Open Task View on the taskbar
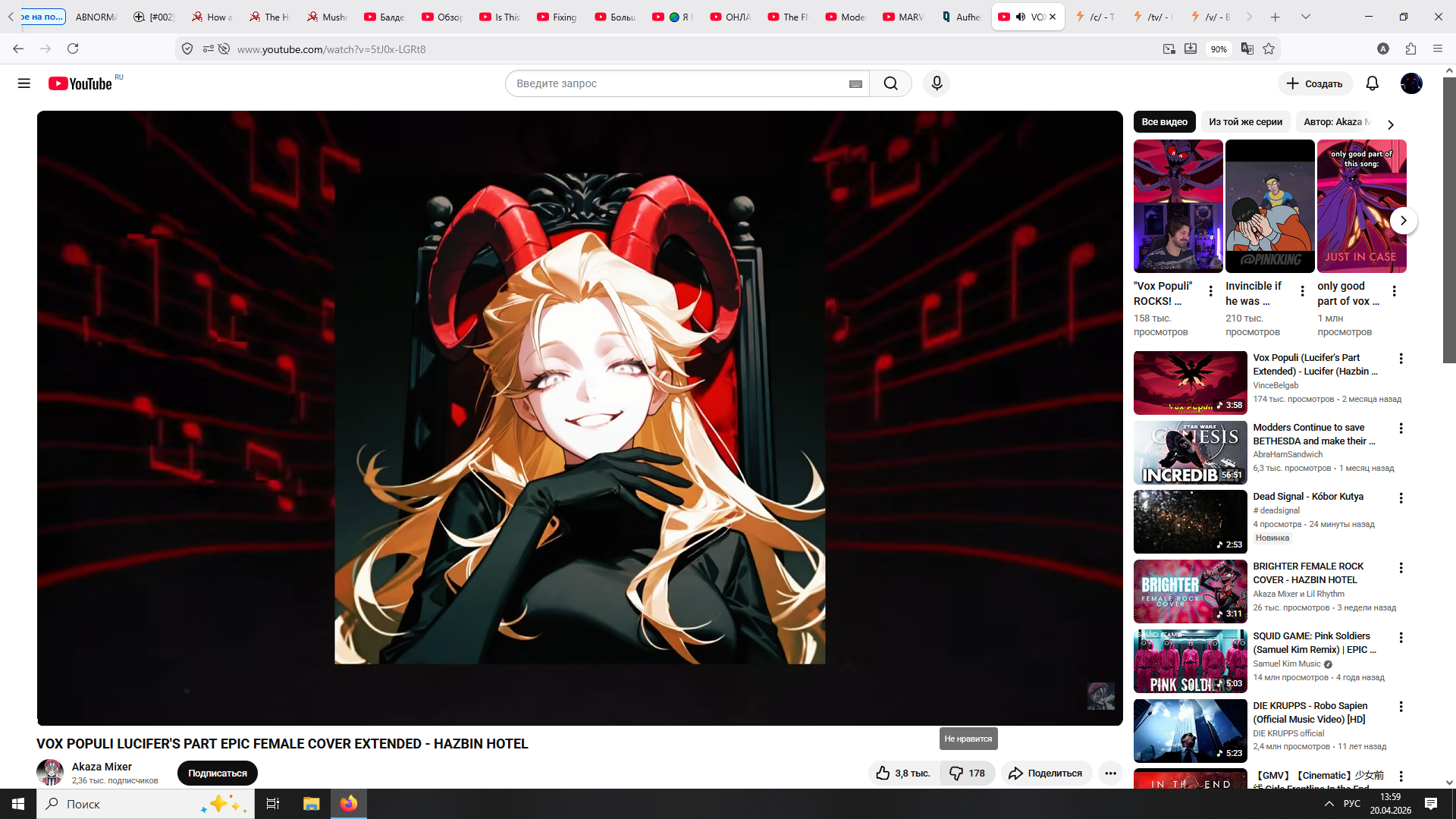Viewport: 1456px width, 819px height. [273, 804]
